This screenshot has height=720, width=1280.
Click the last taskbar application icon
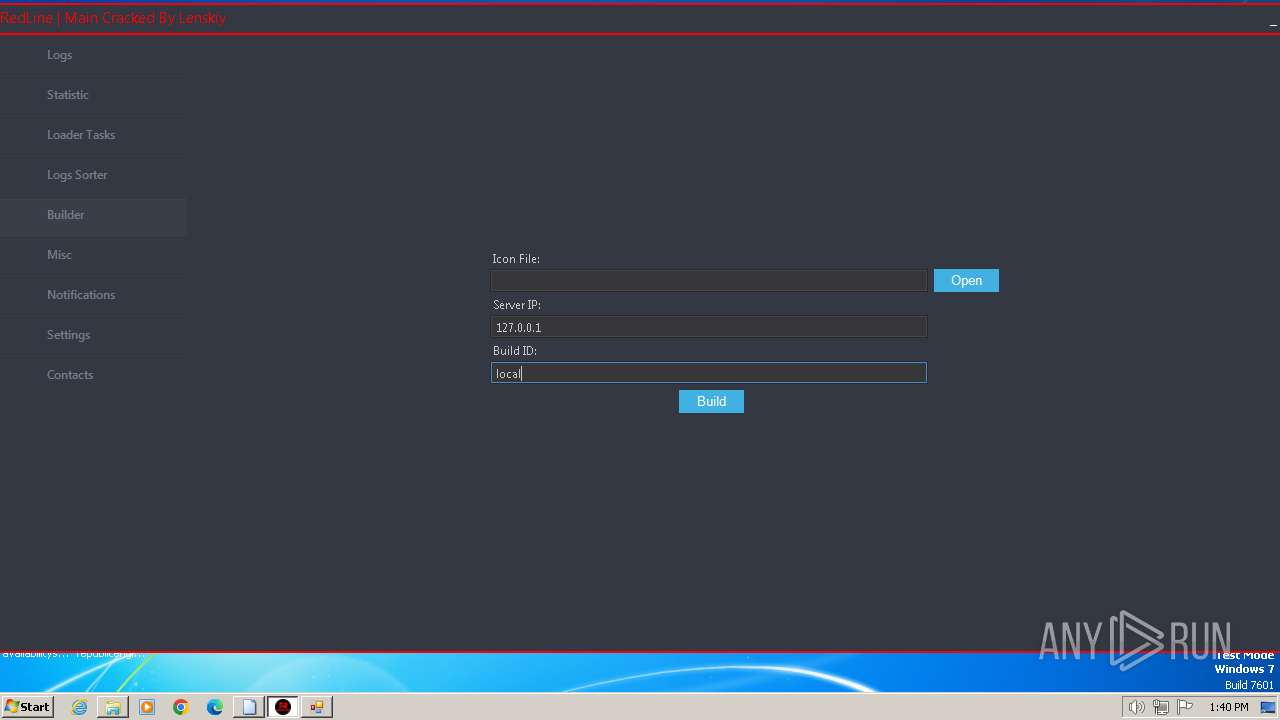(317, 707)
